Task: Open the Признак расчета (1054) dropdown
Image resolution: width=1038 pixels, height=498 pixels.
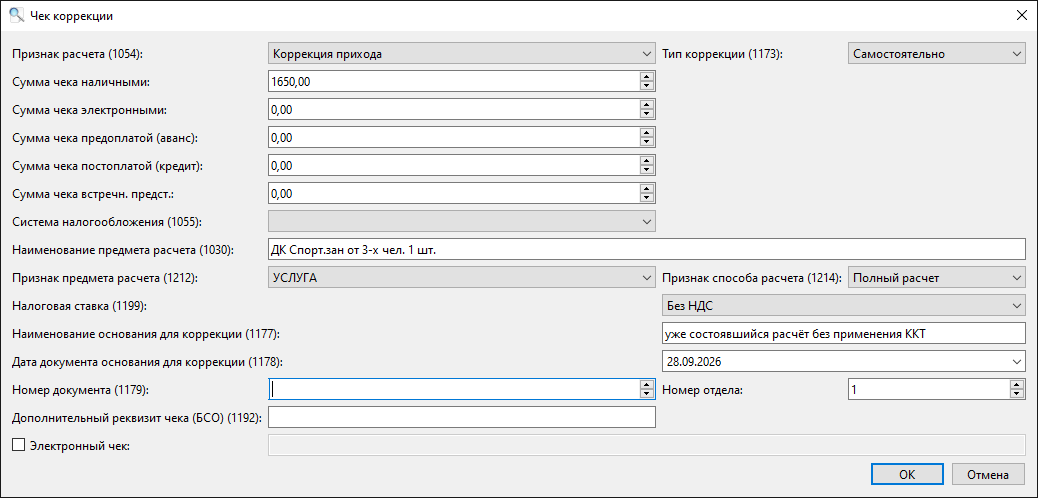Action: tap(461, 54)
